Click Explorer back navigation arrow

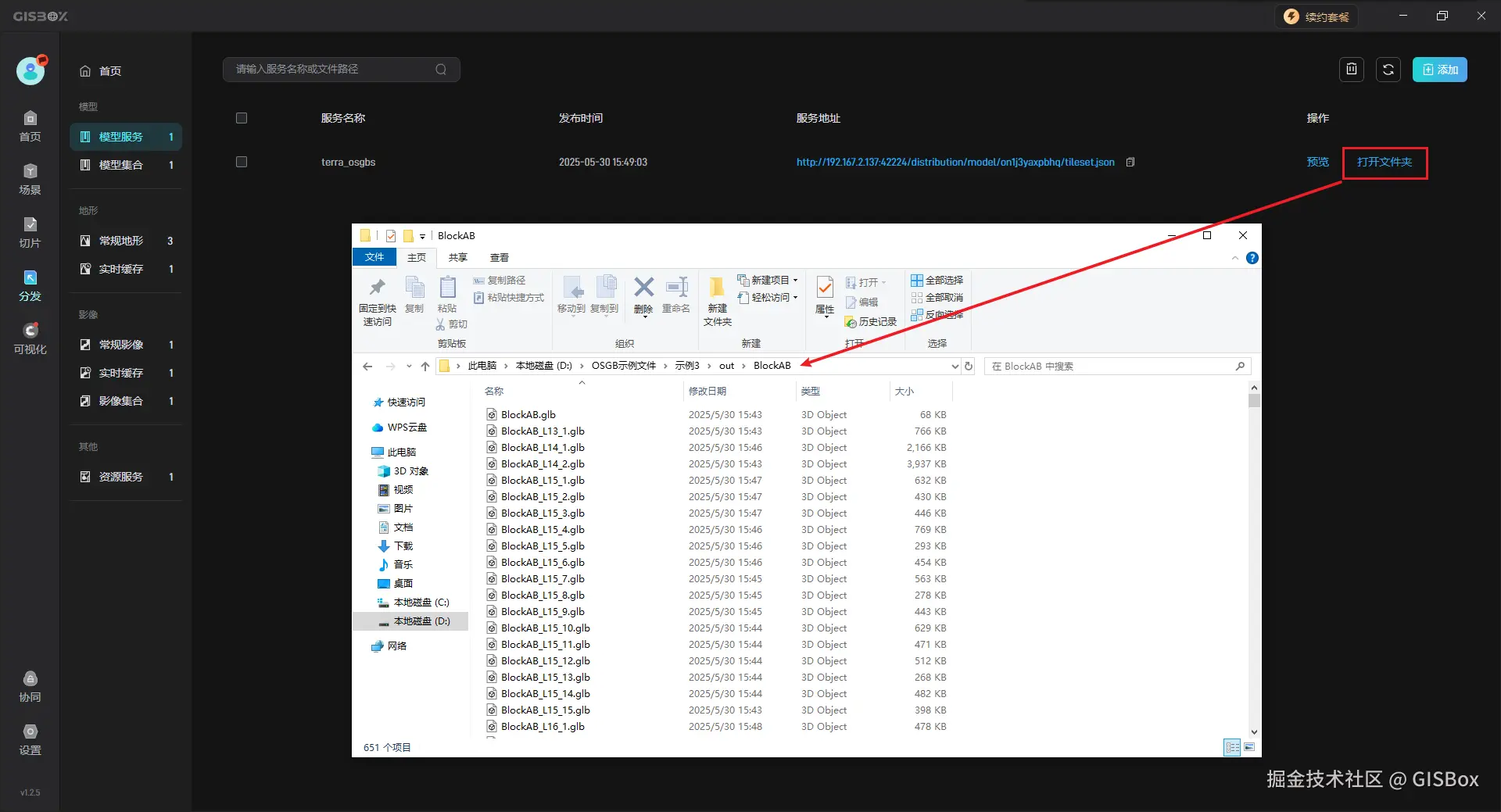367,366
